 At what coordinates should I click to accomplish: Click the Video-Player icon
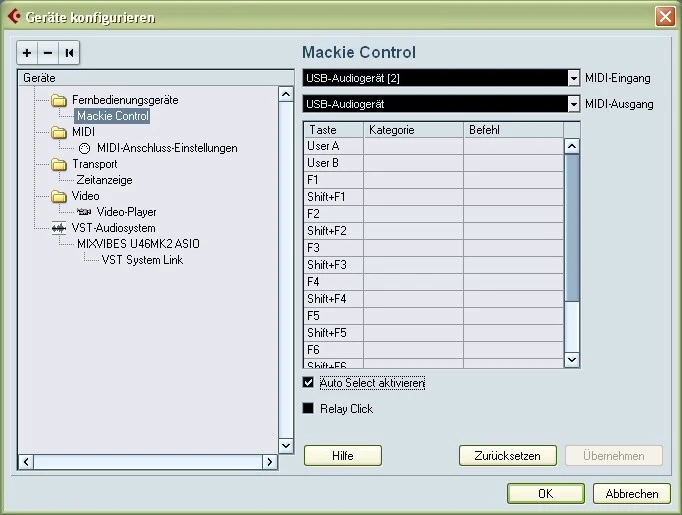click(84, 212)
